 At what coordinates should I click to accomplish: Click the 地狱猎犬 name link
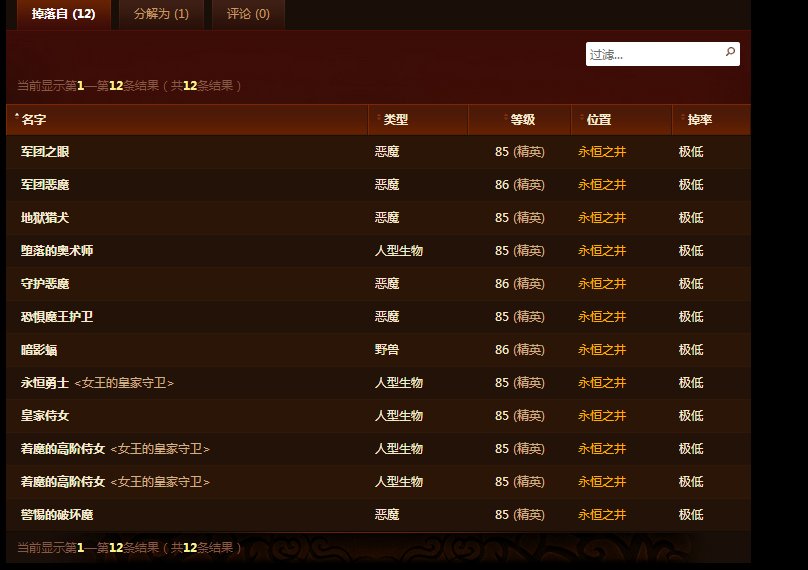(x=45, y=218)
